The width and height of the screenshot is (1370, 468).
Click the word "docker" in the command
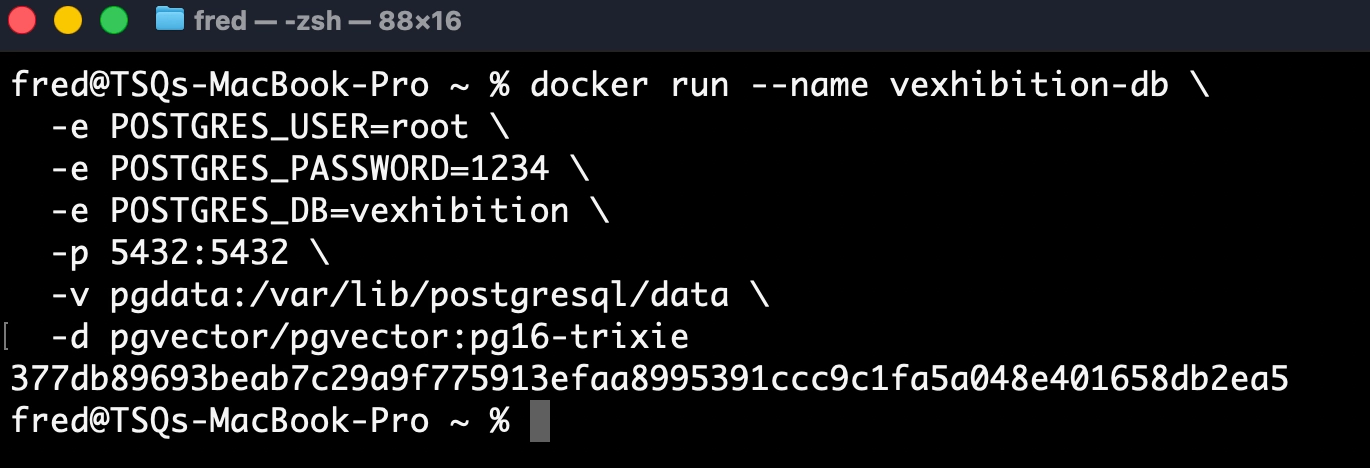[590, 85]
